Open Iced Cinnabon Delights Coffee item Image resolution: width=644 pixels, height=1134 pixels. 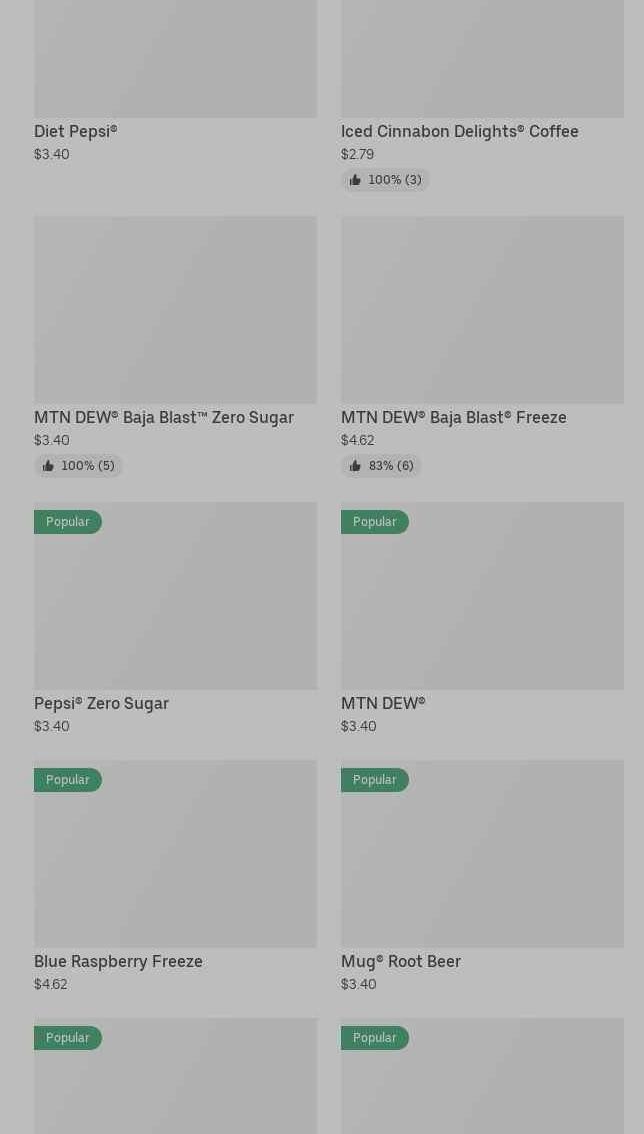pyautogui.click(x=459, y=131)
